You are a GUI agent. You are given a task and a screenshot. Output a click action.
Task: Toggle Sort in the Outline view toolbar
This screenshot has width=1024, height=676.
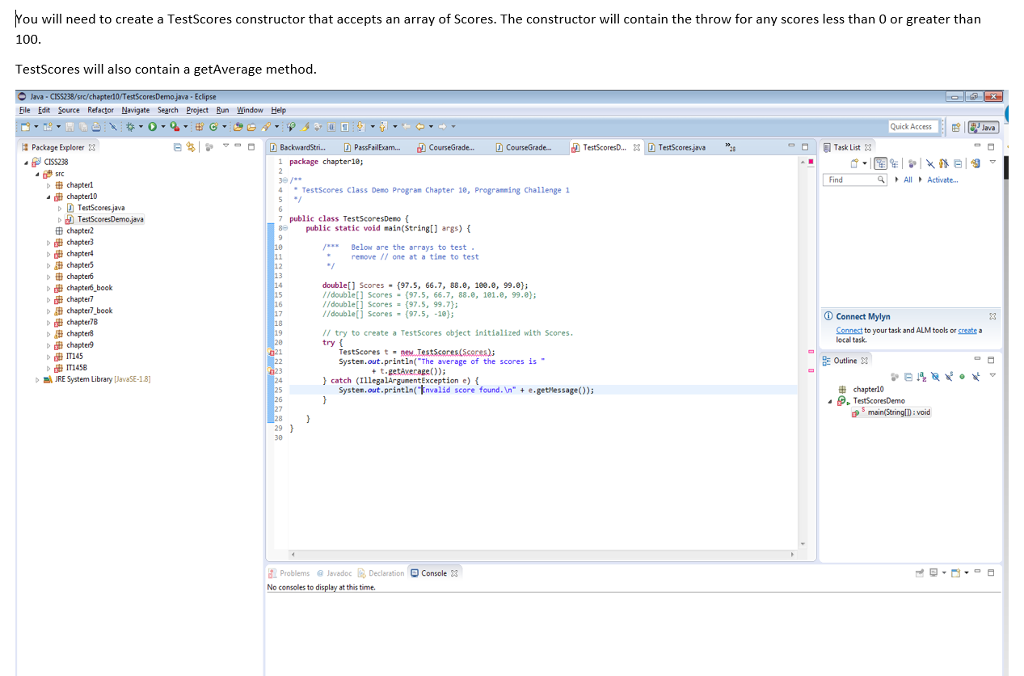pyautogui.click(x=920, y=375)
